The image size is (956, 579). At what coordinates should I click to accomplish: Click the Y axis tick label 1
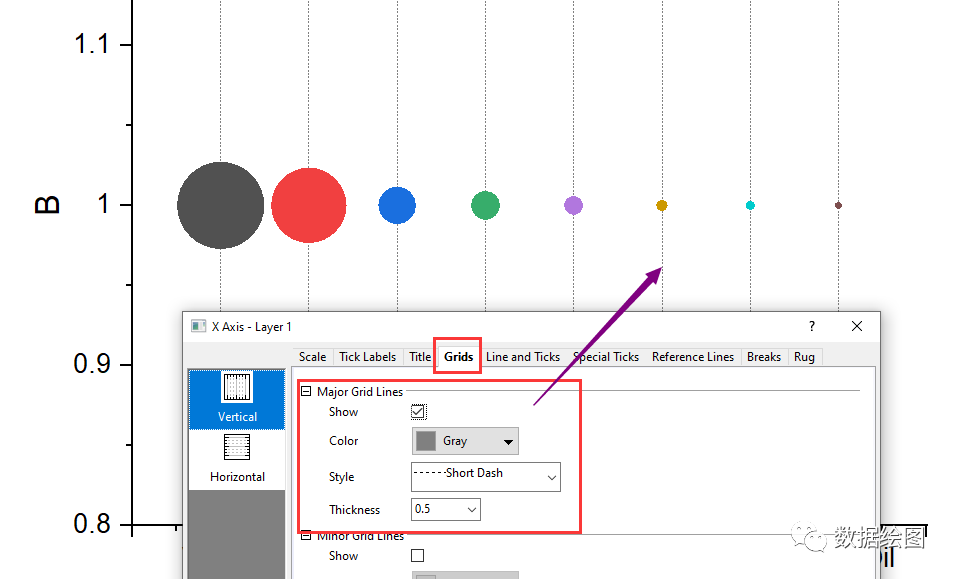(x=104, y=204)
